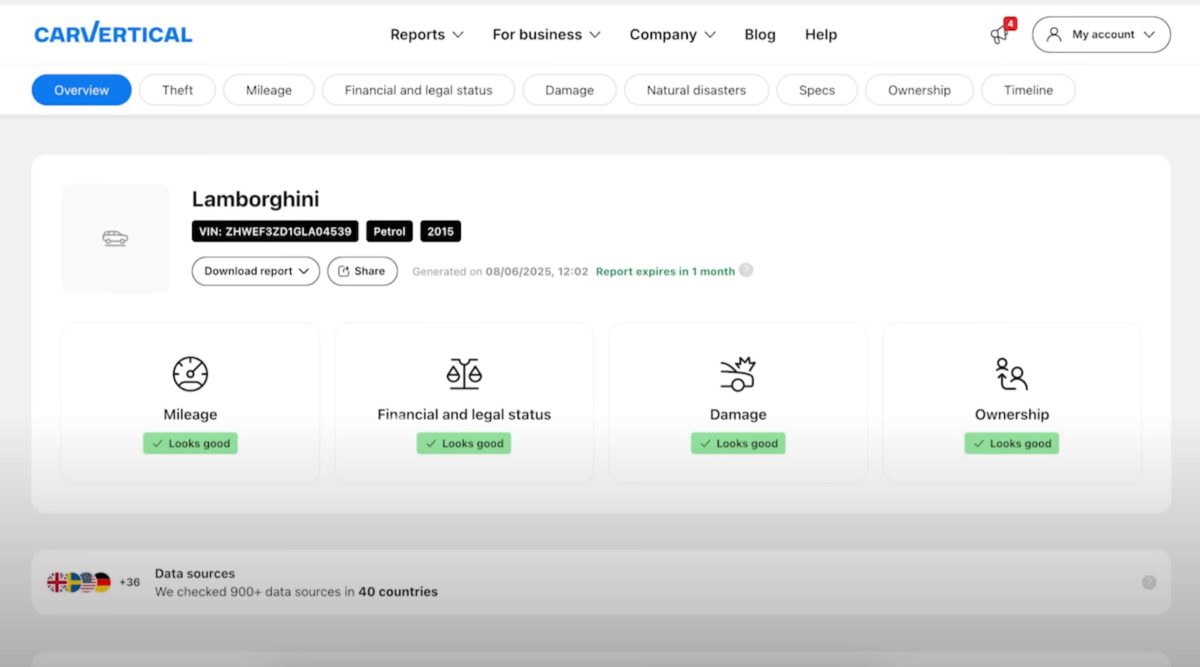Click the Financial and legal status Looks good badge

pyautogui.click(x=464, y=443)
